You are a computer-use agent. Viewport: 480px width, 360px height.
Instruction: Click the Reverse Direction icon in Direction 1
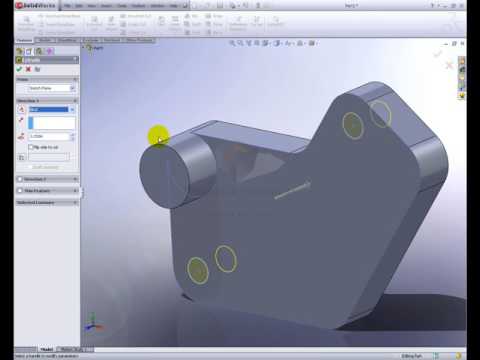[21, 109]
